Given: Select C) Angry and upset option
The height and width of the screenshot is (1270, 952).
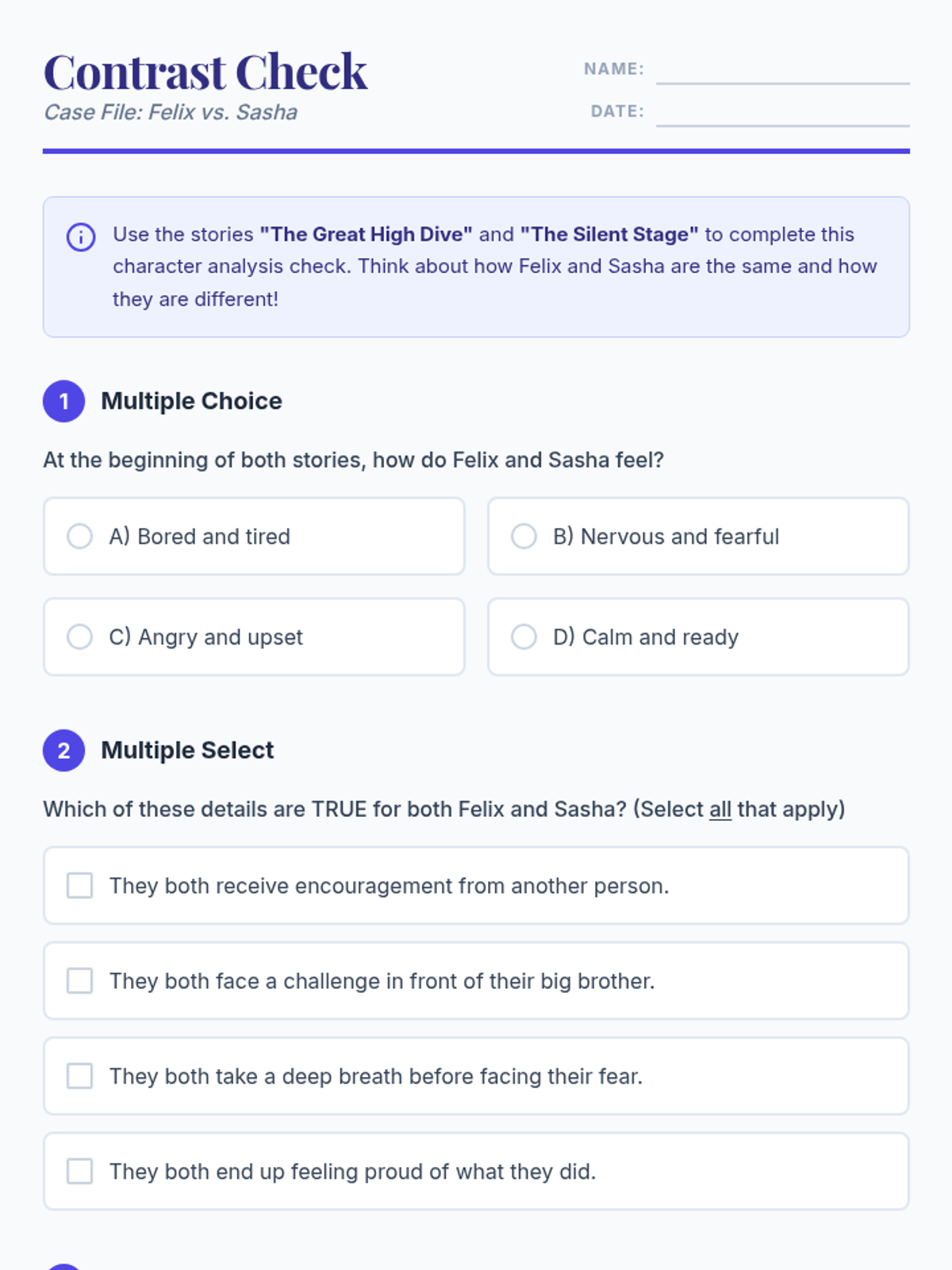Looking at the screenshot, I should pos(254,637).
